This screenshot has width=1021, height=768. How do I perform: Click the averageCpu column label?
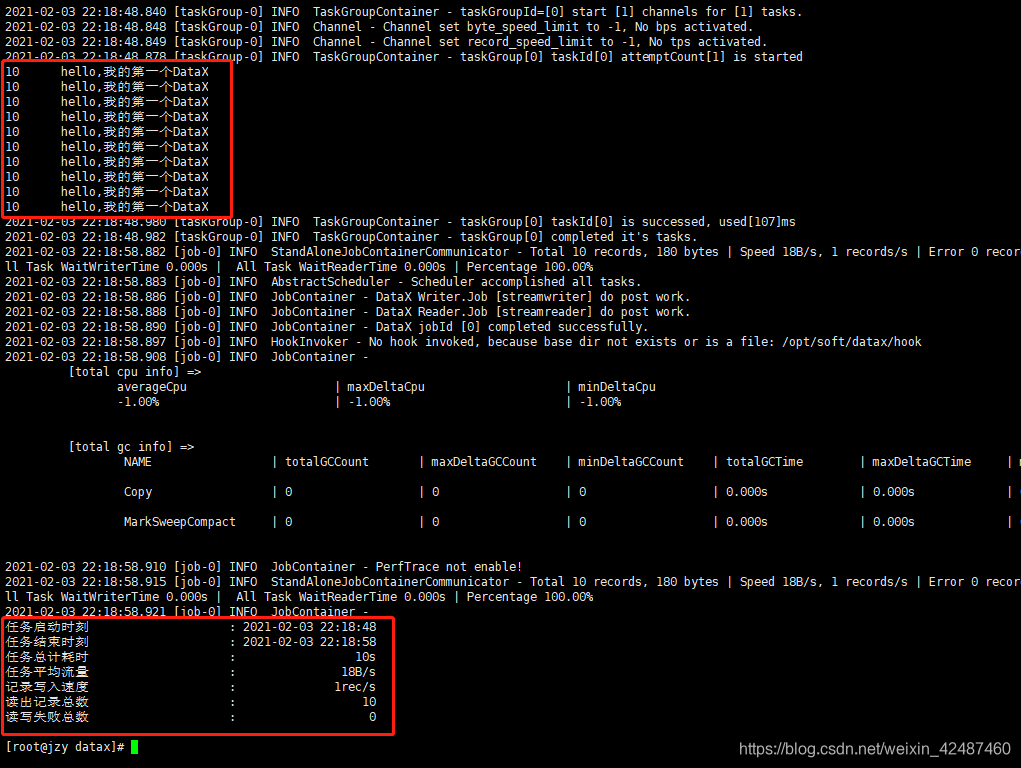(x=152, y=387)
